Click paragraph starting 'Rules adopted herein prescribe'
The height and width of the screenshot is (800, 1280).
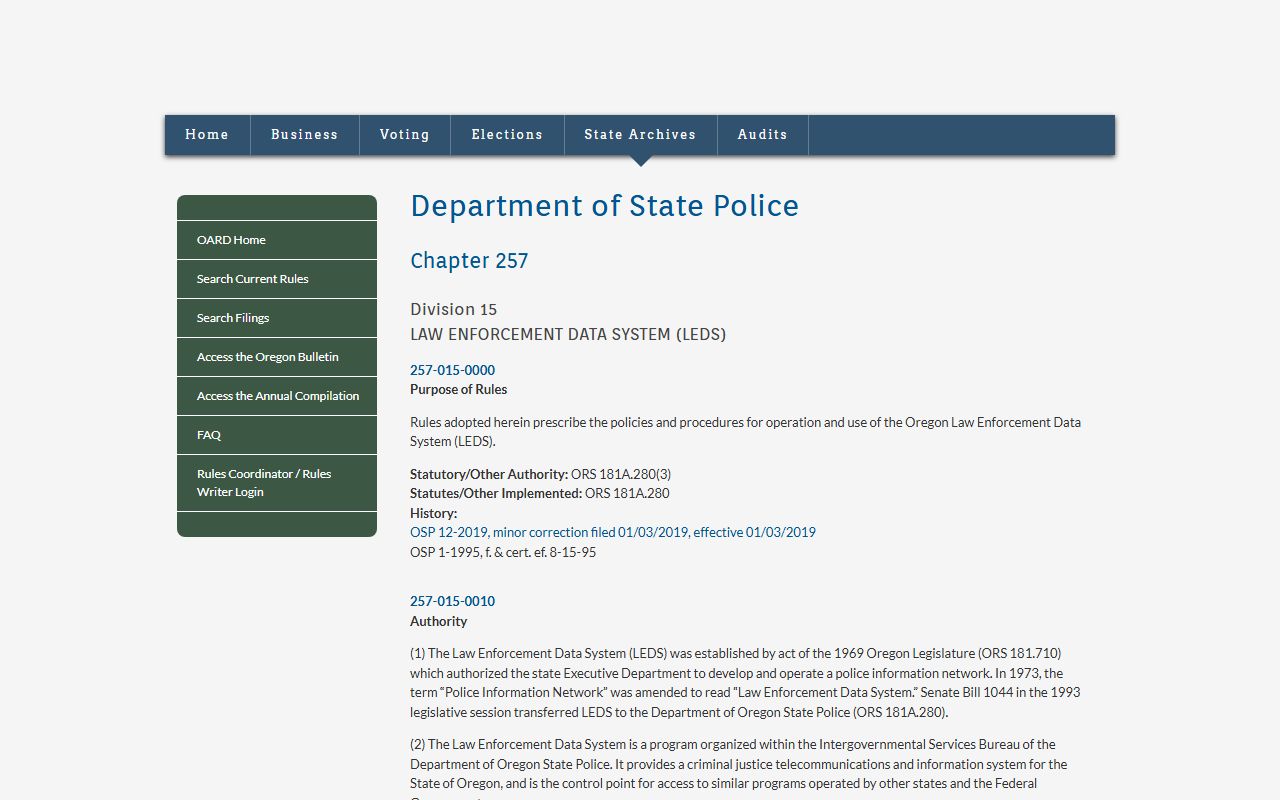click(745, 432)
